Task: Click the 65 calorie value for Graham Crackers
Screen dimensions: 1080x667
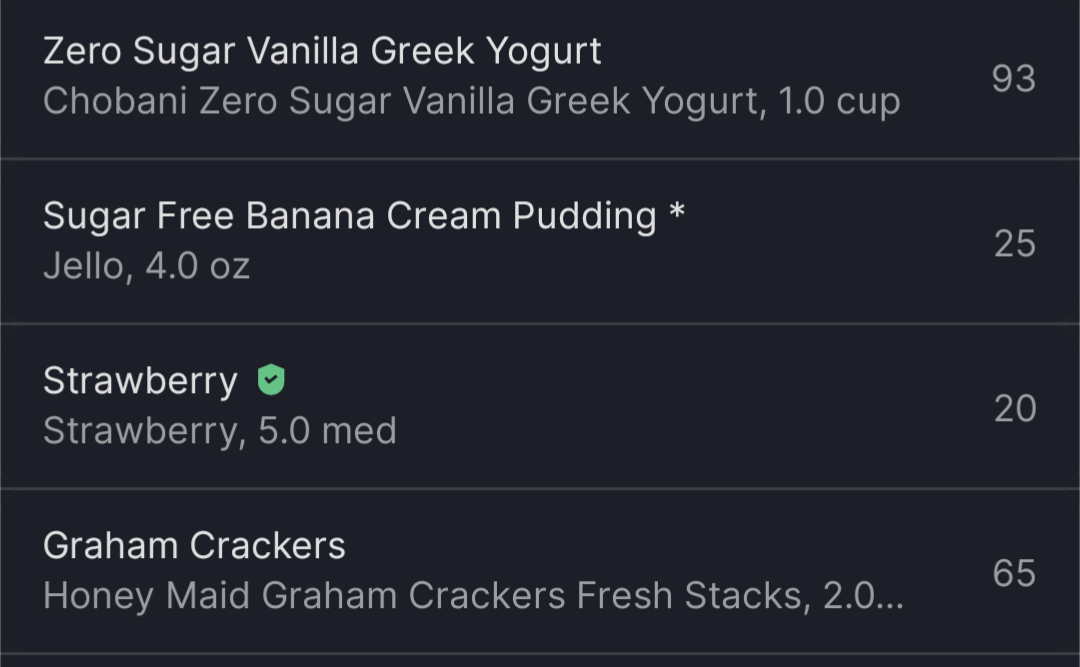Action: click(x=1014, y=573)
